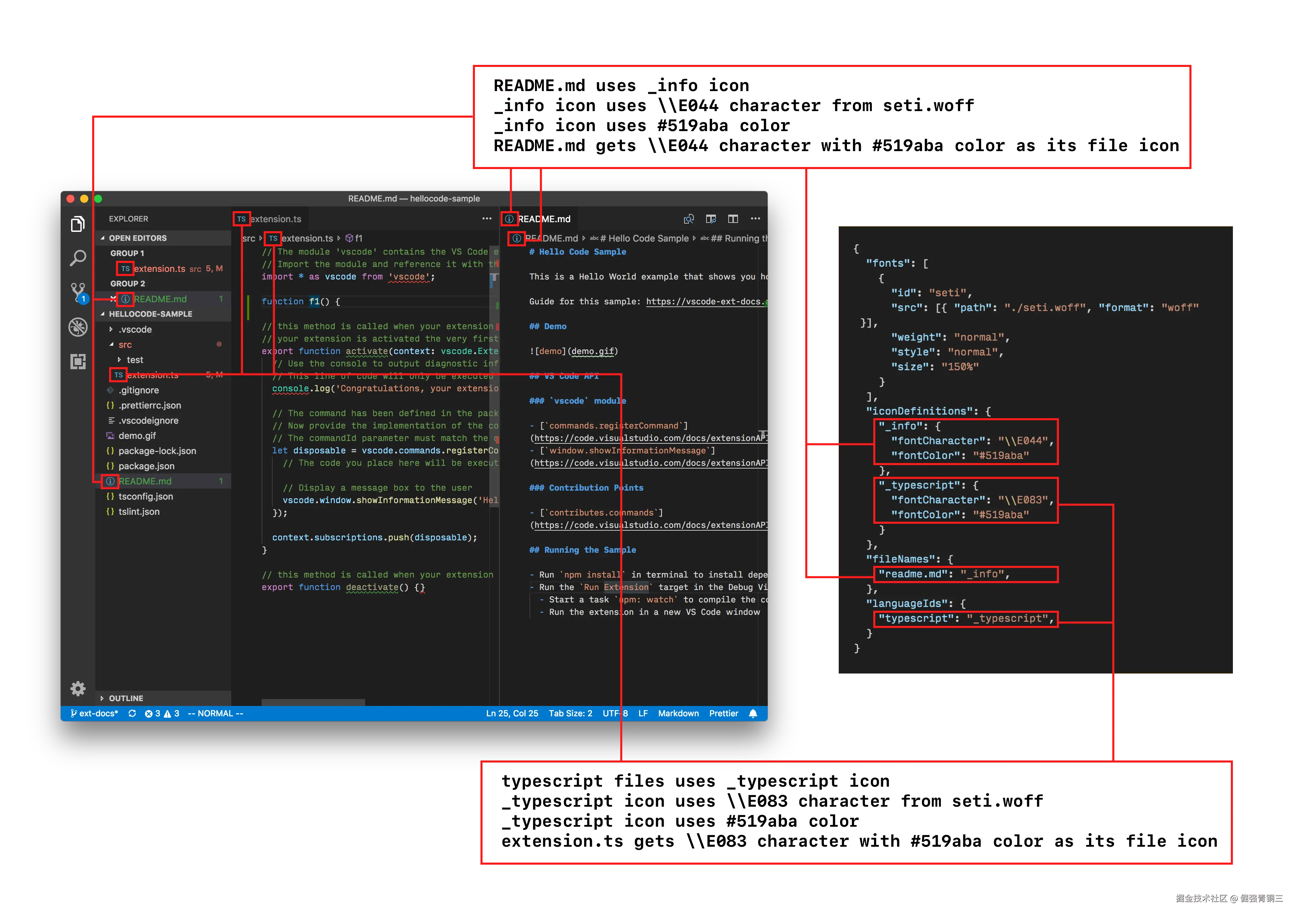Split the README.md editor
1304x924 pixels.
click(732, 218)
